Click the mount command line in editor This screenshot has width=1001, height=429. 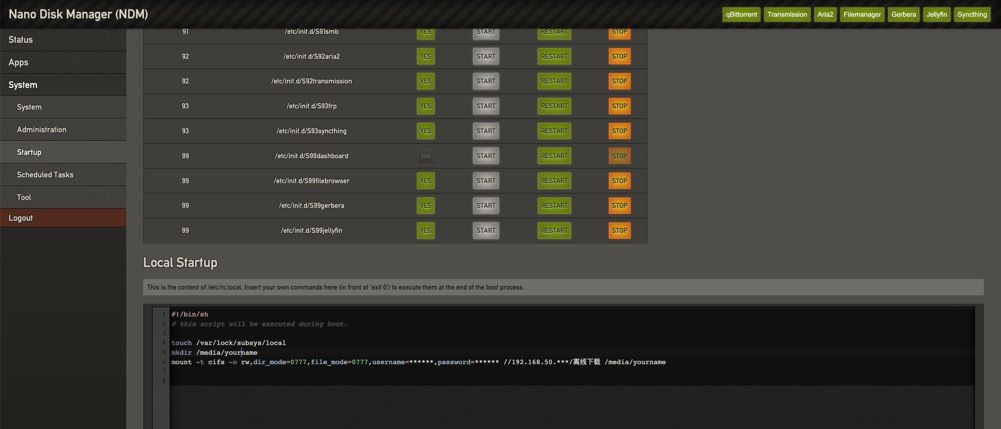tap(418, 362)
